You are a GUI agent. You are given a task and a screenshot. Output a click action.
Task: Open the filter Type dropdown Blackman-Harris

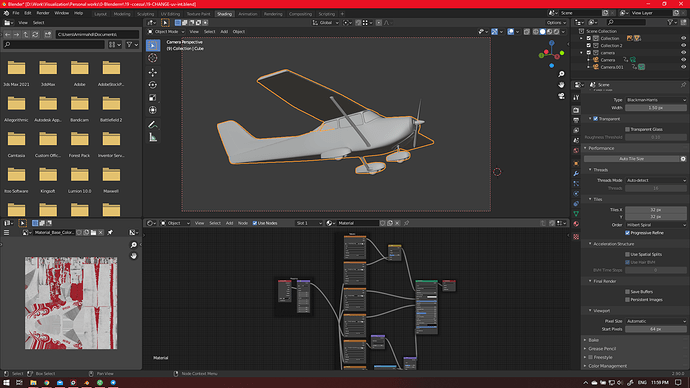(x=656, y=100)
